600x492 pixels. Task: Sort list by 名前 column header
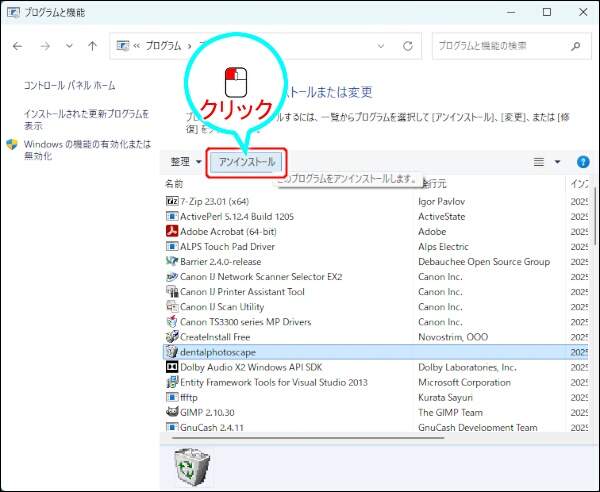175,184
